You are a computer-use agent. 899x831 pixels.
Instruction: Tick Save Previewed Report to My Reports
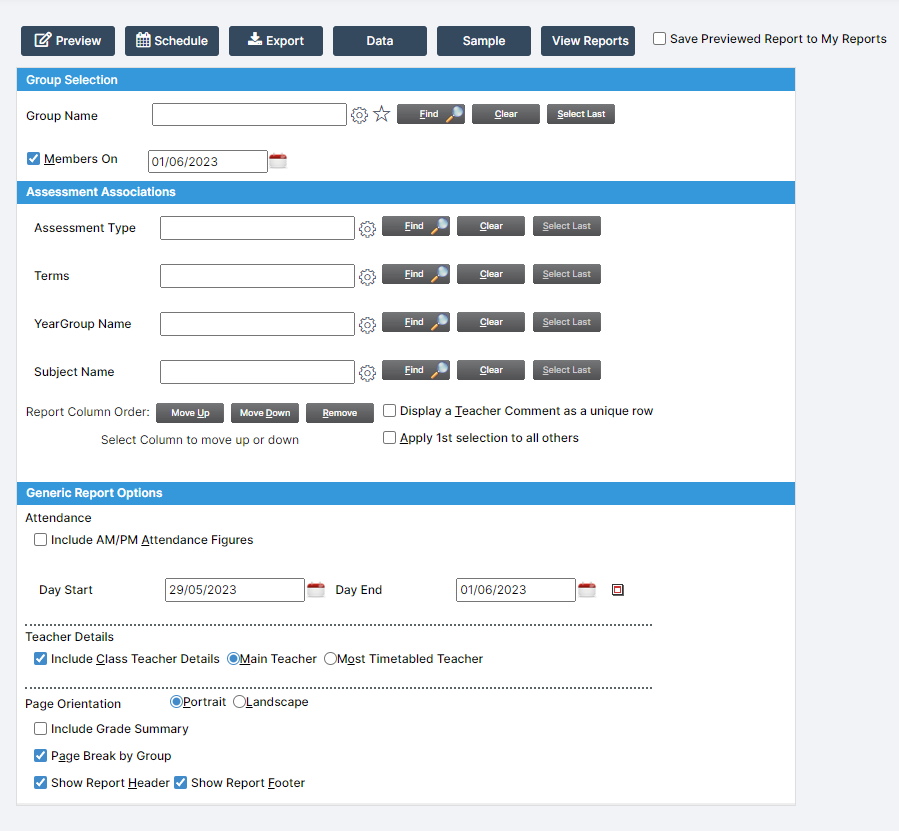pyautogui.click(x=659, y=38)
